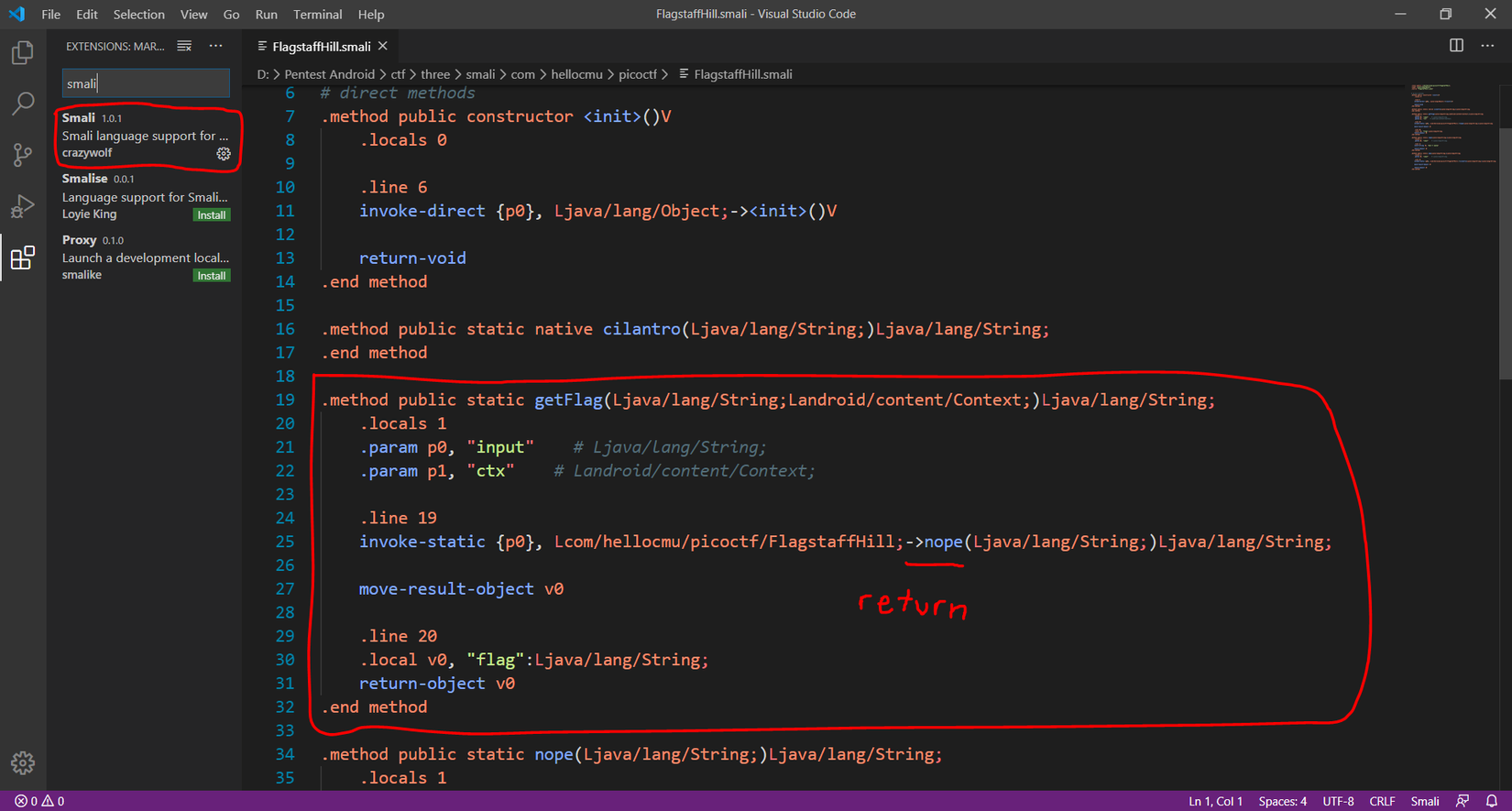Open the Search view in activity bar
The image size is (1512, 811).
click(x=23, y=104)
